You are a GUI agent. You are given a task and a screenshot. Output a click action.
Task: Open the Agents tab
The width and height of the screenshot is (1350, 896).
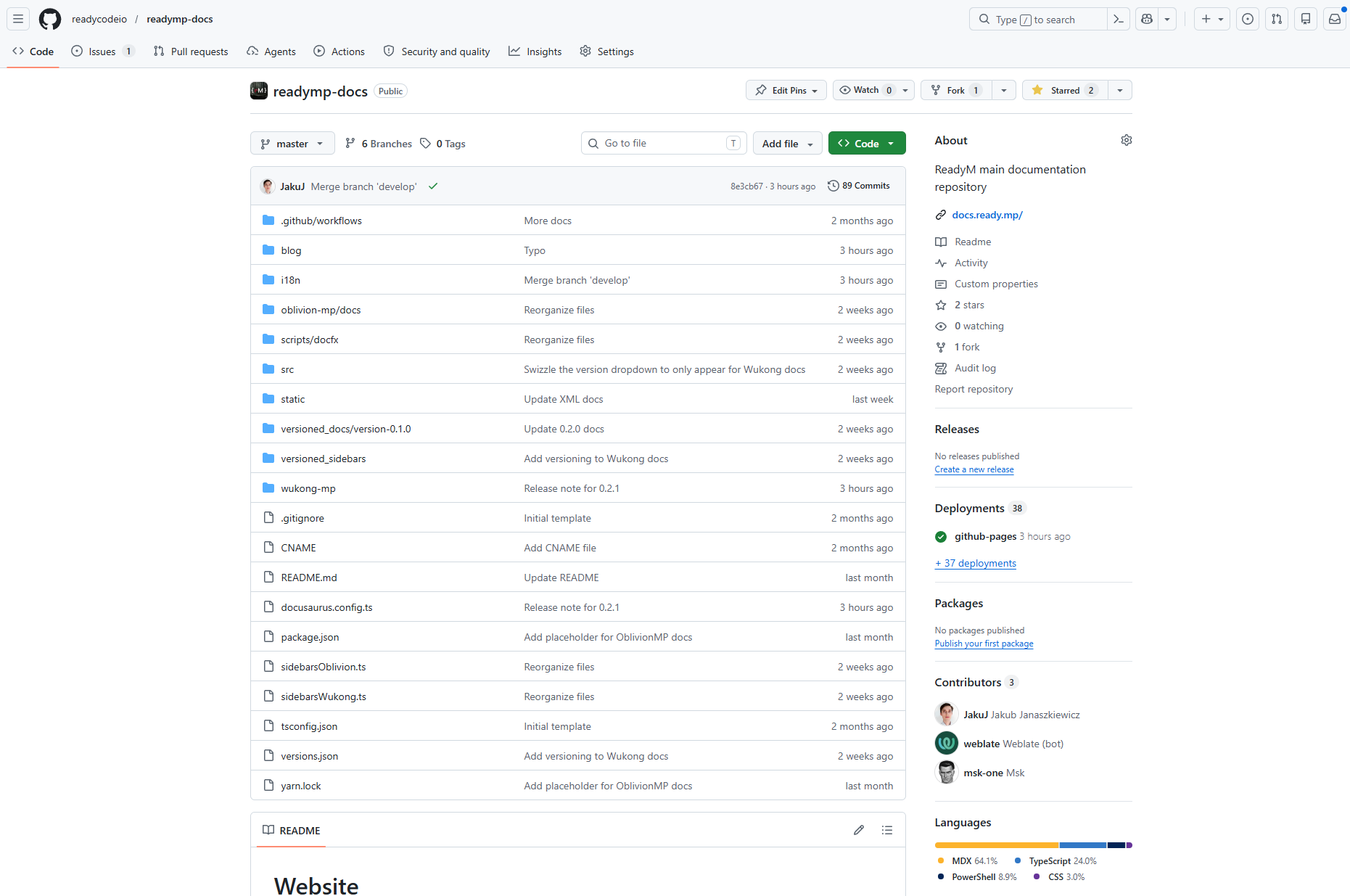[x=271, y=52]
